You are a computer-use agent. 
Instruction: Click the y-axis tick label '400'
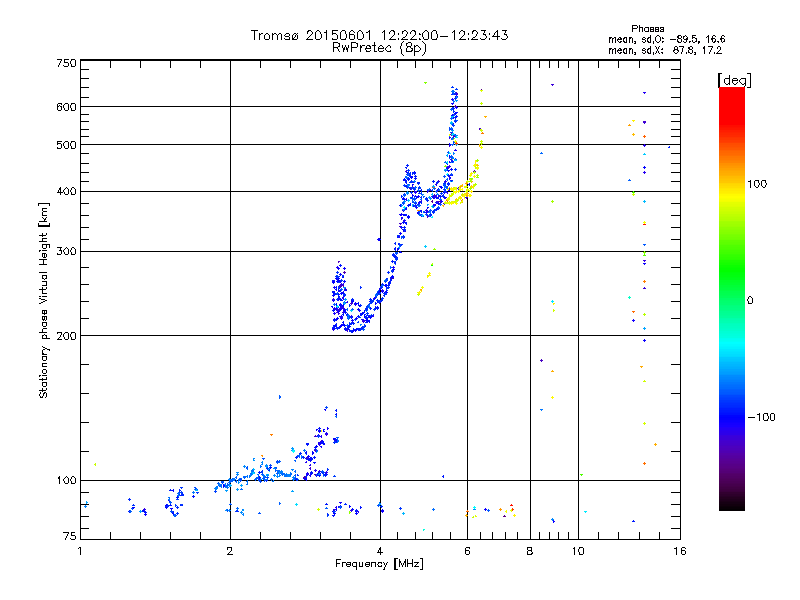click(66, 192)
